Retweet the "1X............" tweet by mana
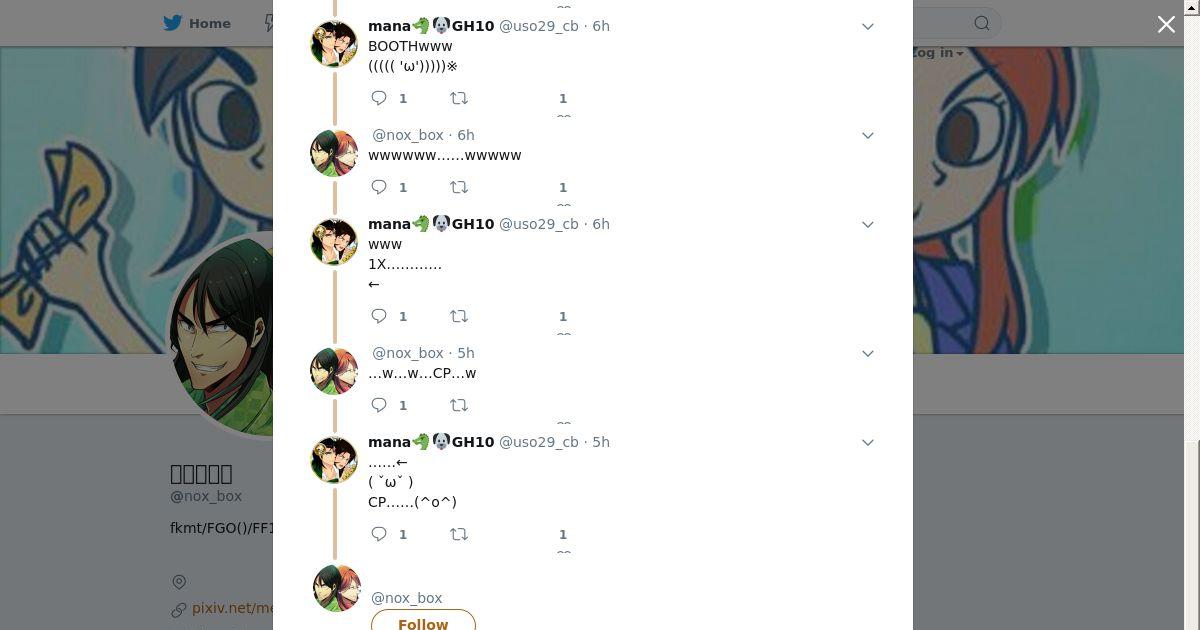The image size is (1200, 630). click(459, 316)
